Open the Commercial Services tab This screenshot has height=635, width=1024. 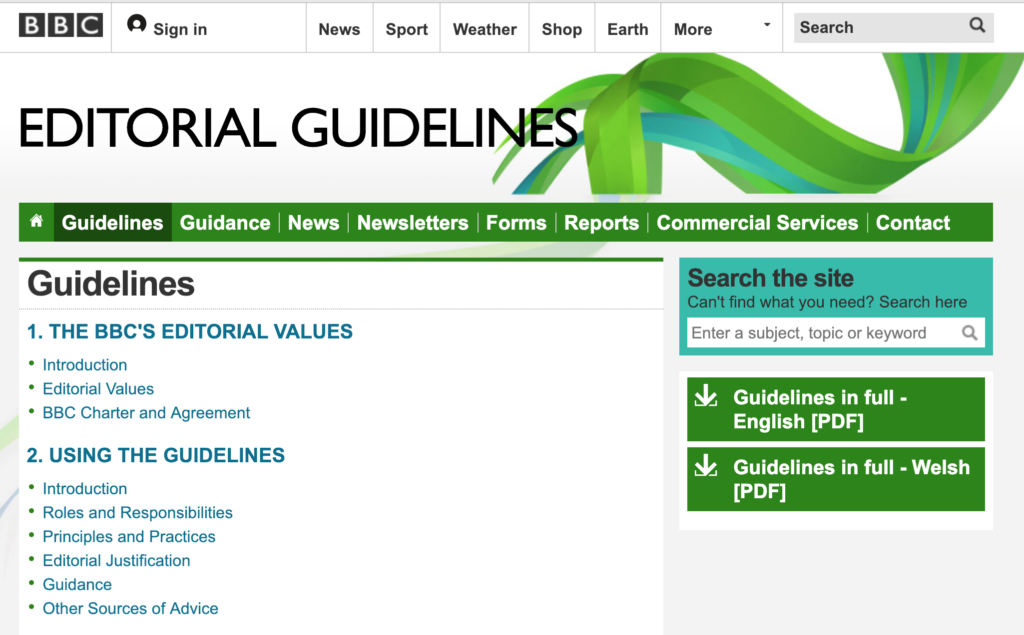[757, 223]
